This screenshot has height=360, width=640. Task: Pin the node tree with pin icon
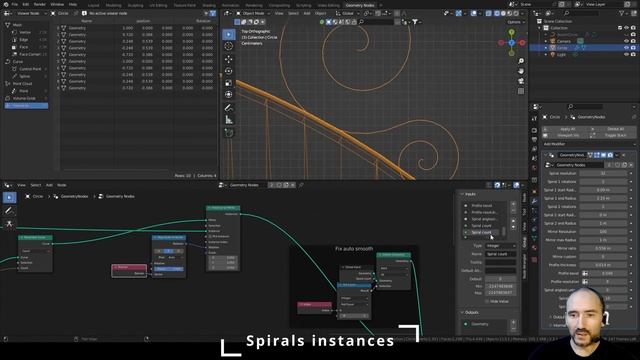[x=301, y=185]
